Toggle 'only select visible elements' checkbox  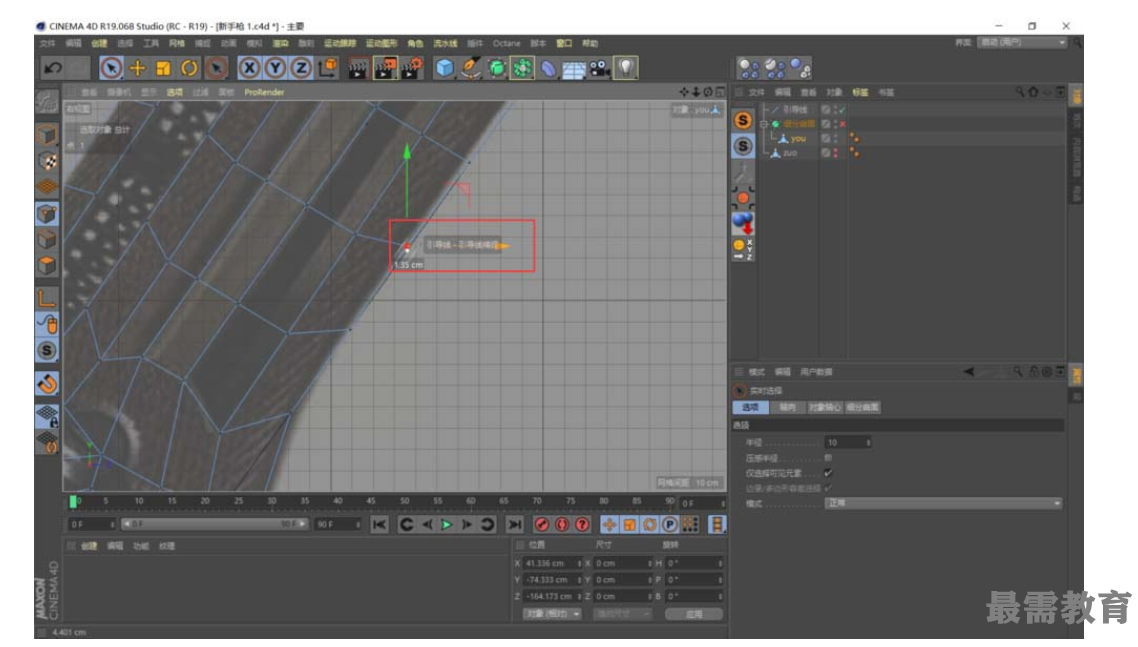(828, 473)
